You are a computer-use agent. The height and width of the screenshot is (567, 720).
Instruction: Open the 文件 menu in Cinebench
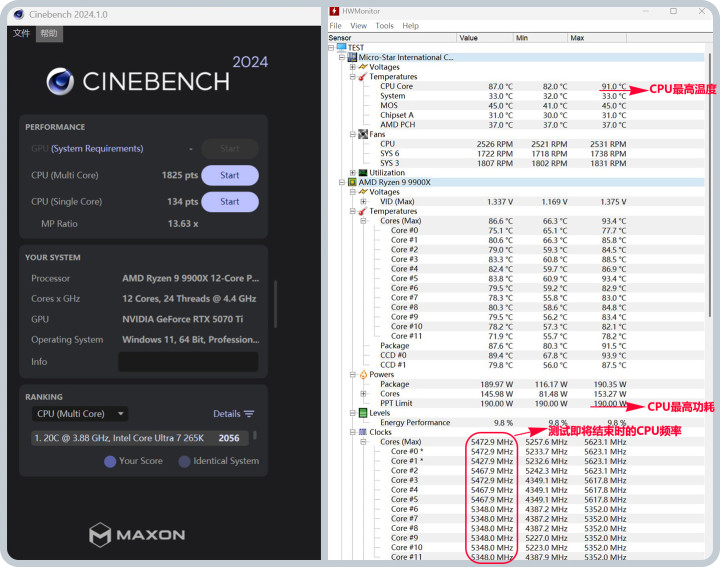[x=21, y=33]
